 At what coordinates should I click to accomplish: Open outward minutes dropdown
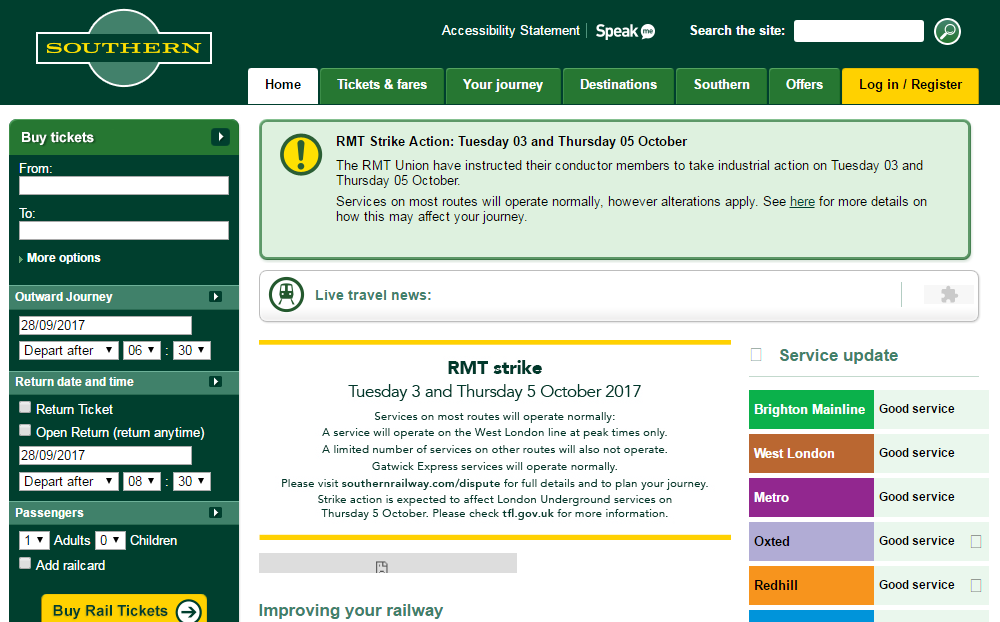192,350
